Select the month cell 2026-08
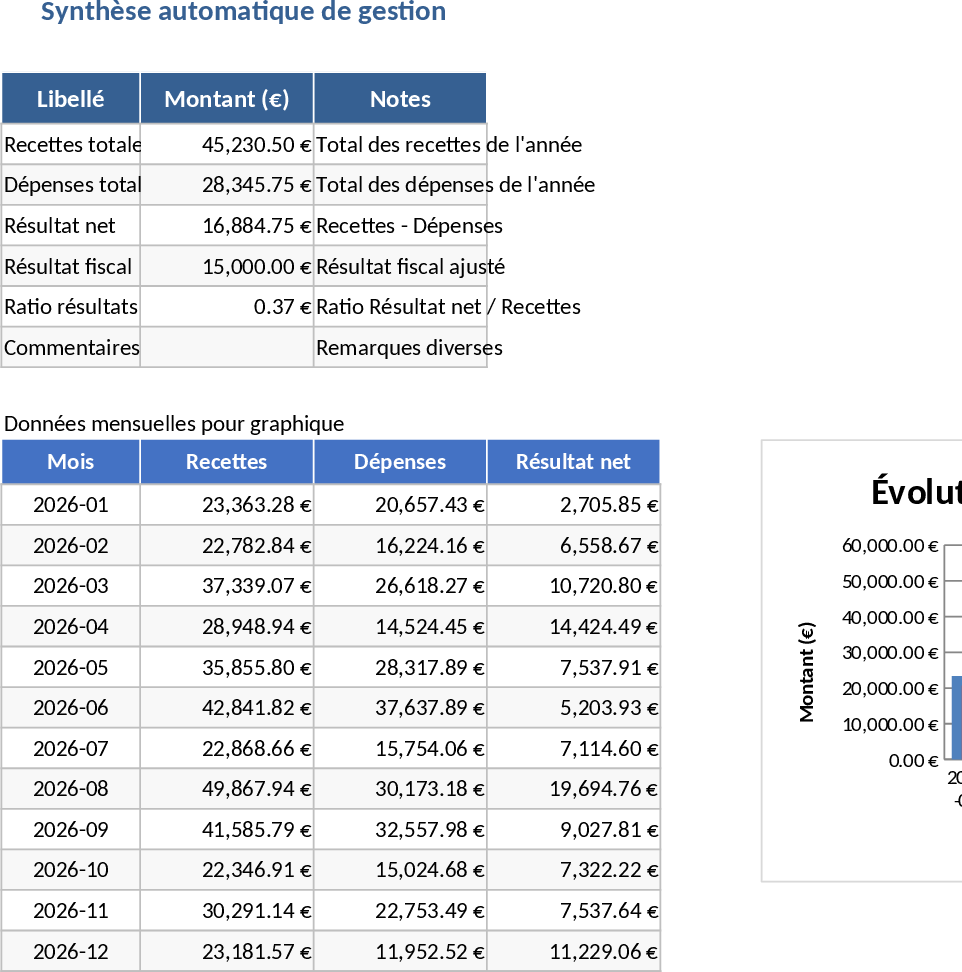The width and height of the screenshot is (962, 972). click(70, 788)
